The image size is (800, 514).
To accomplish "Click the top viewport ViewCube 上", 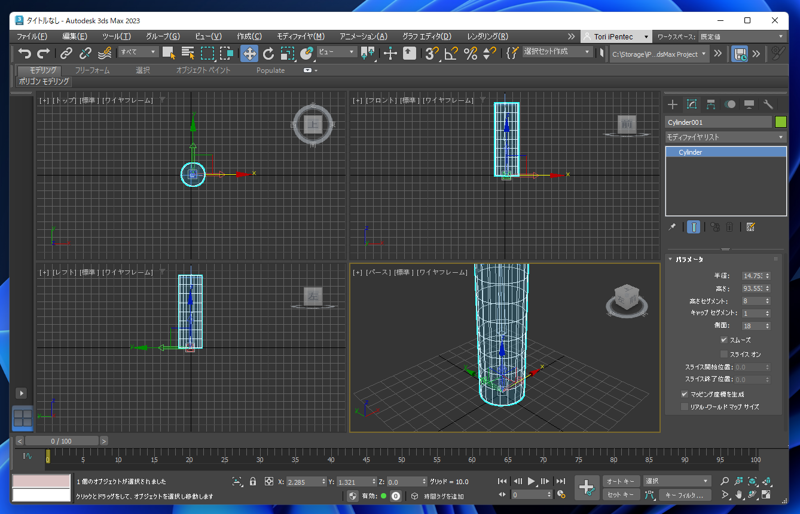I will (x=313, y=125).
